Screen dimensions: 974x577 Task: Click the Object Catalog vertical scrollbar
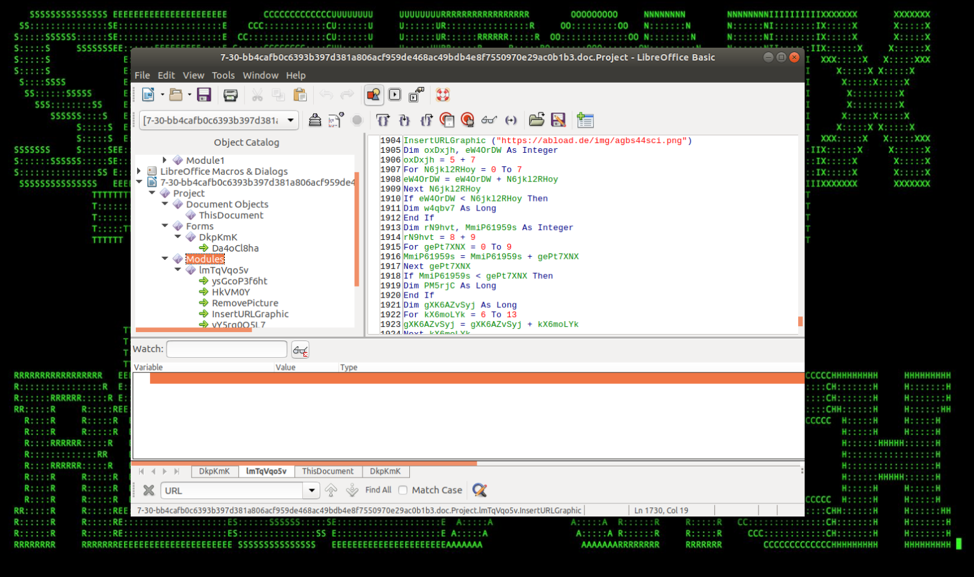point(357,230)
